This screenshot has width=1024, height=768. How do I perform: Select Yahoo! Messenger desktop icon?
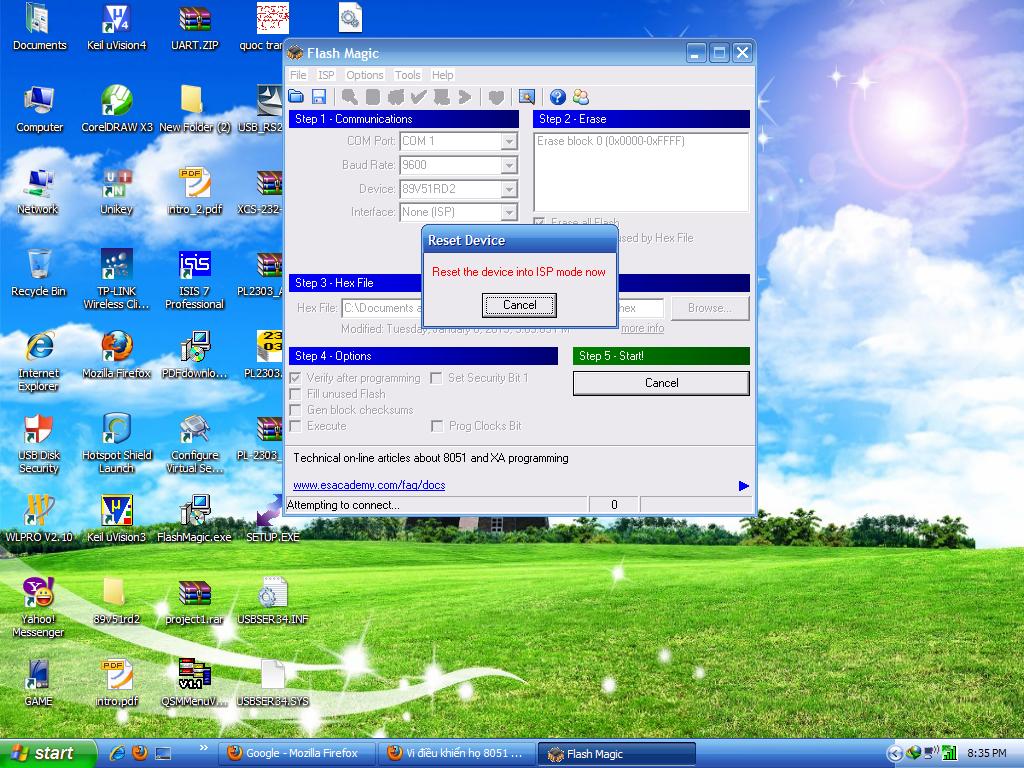pos(39,607)
